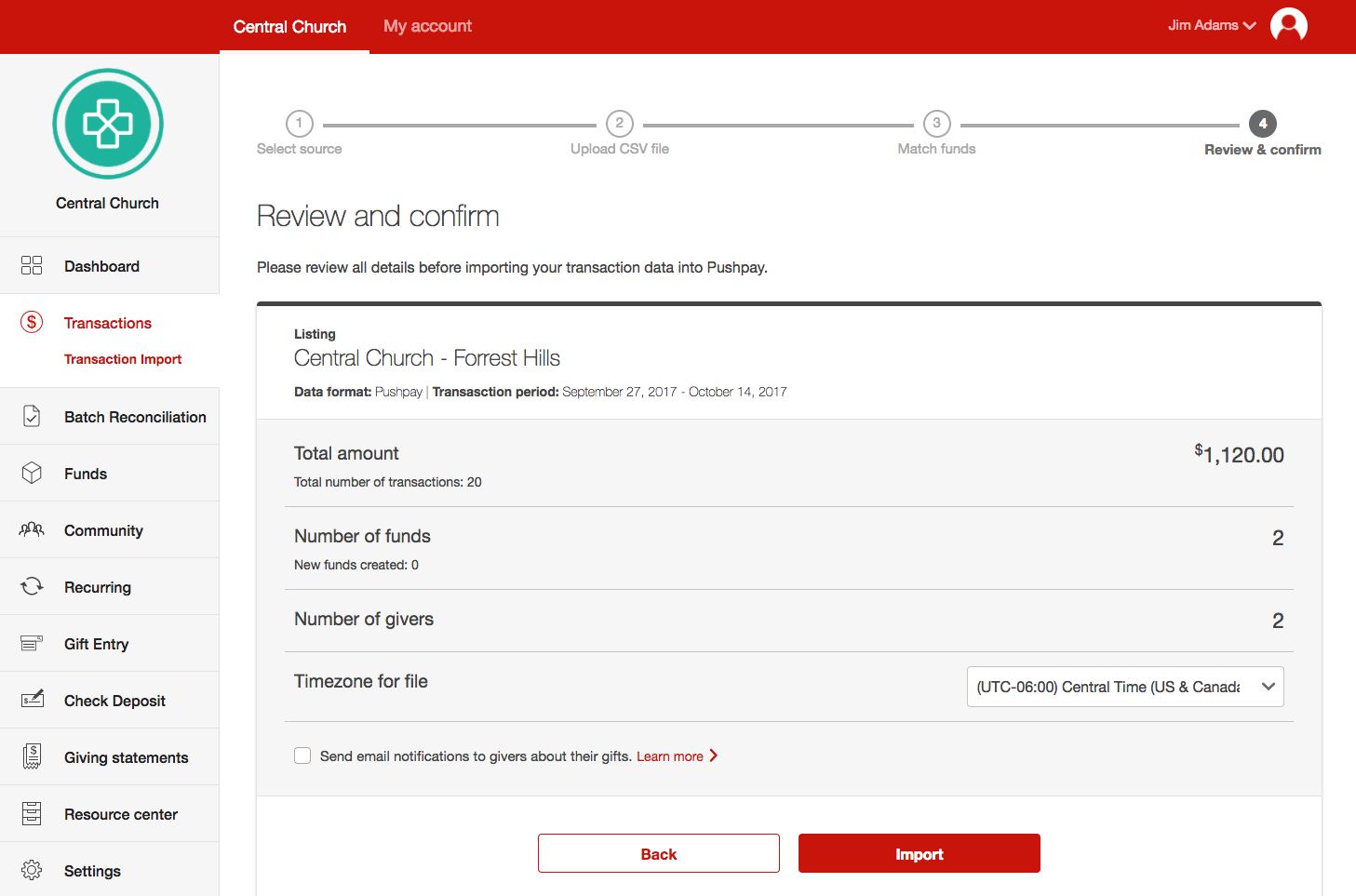Switch to the My account tab
The image size is (1356, 896).
(x=427, y=26)
